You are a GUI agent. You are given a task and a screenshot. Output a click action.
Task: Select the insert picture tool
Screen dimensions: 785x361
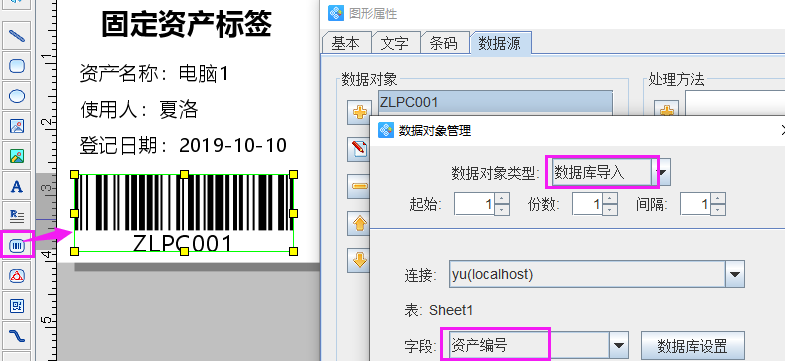17,126
